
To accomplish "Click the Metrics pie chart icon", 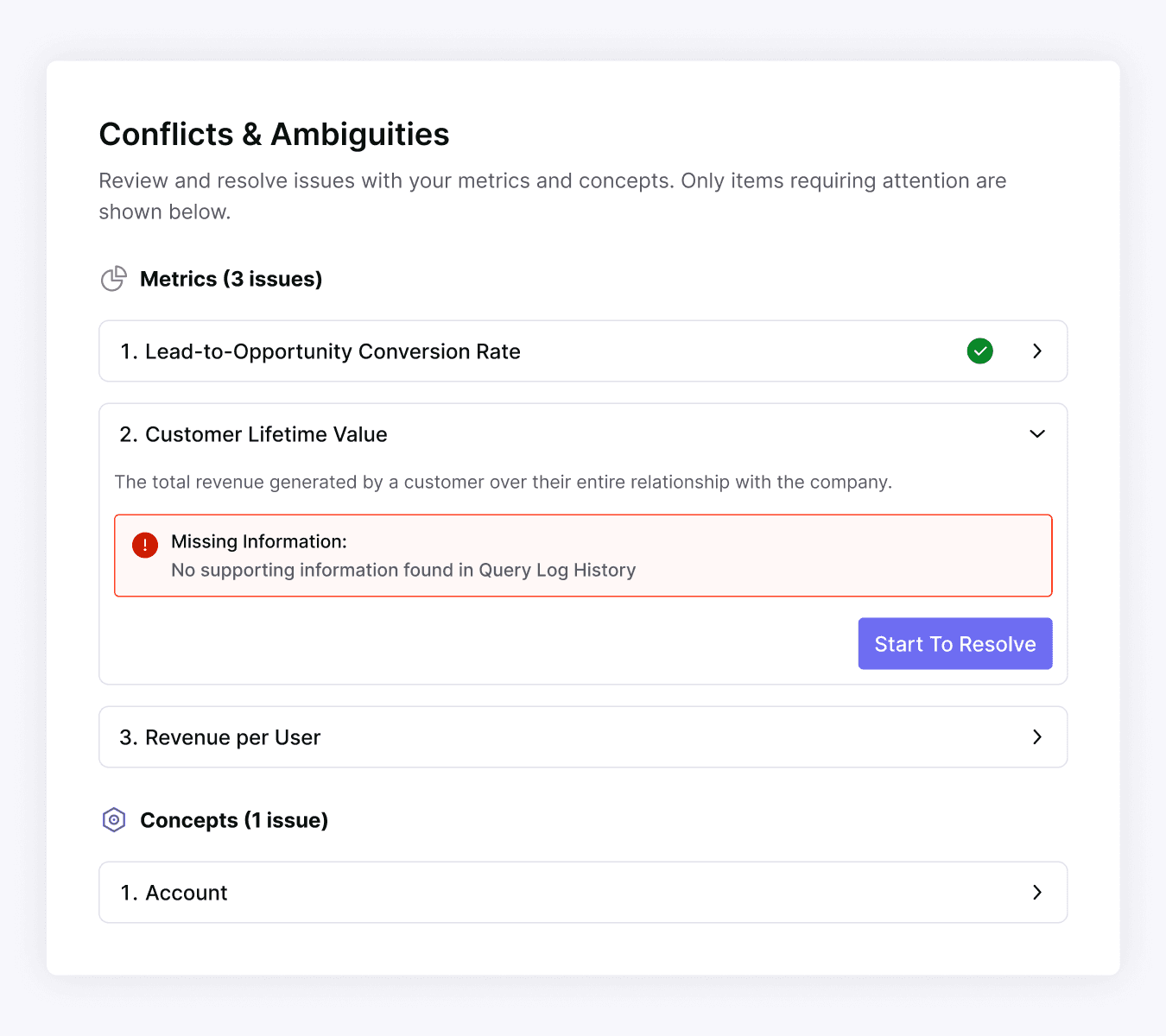I will tap(113, 279).
